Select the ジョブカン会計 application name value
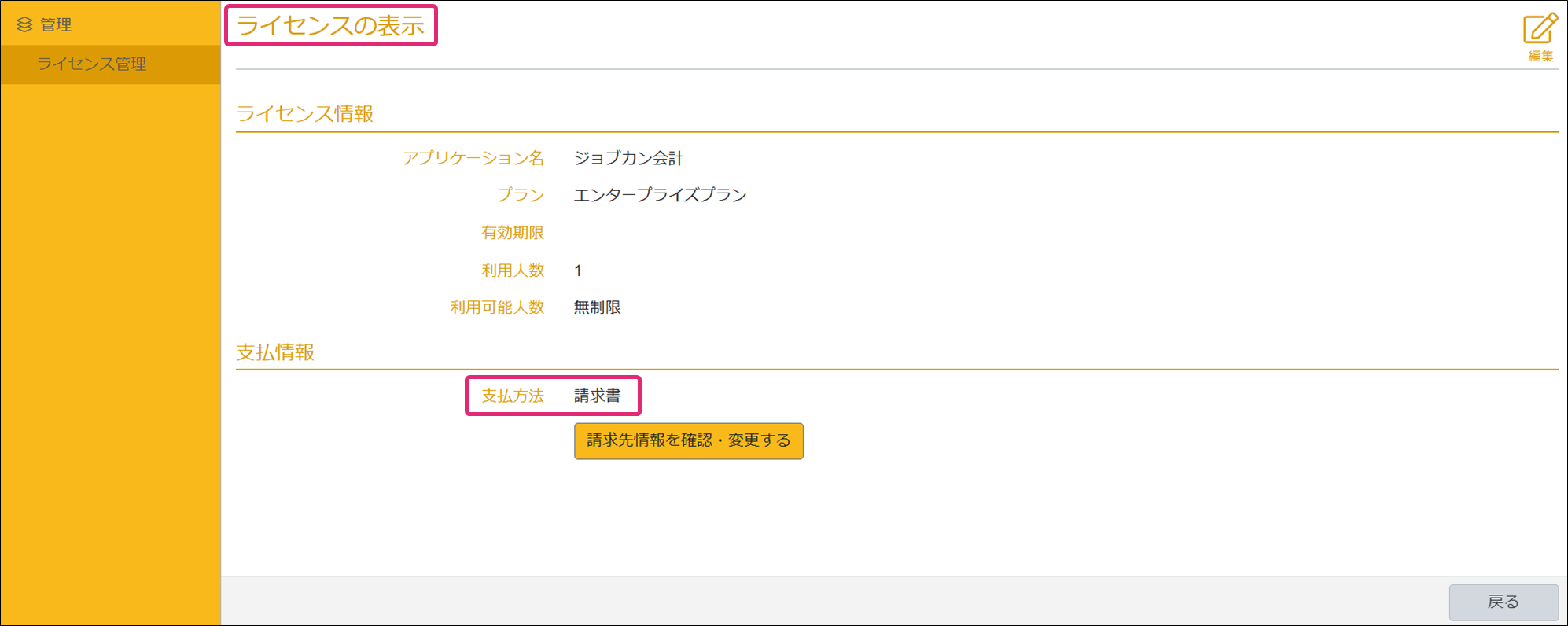Viewport: 1568px width, 626px height. (628, 158)
